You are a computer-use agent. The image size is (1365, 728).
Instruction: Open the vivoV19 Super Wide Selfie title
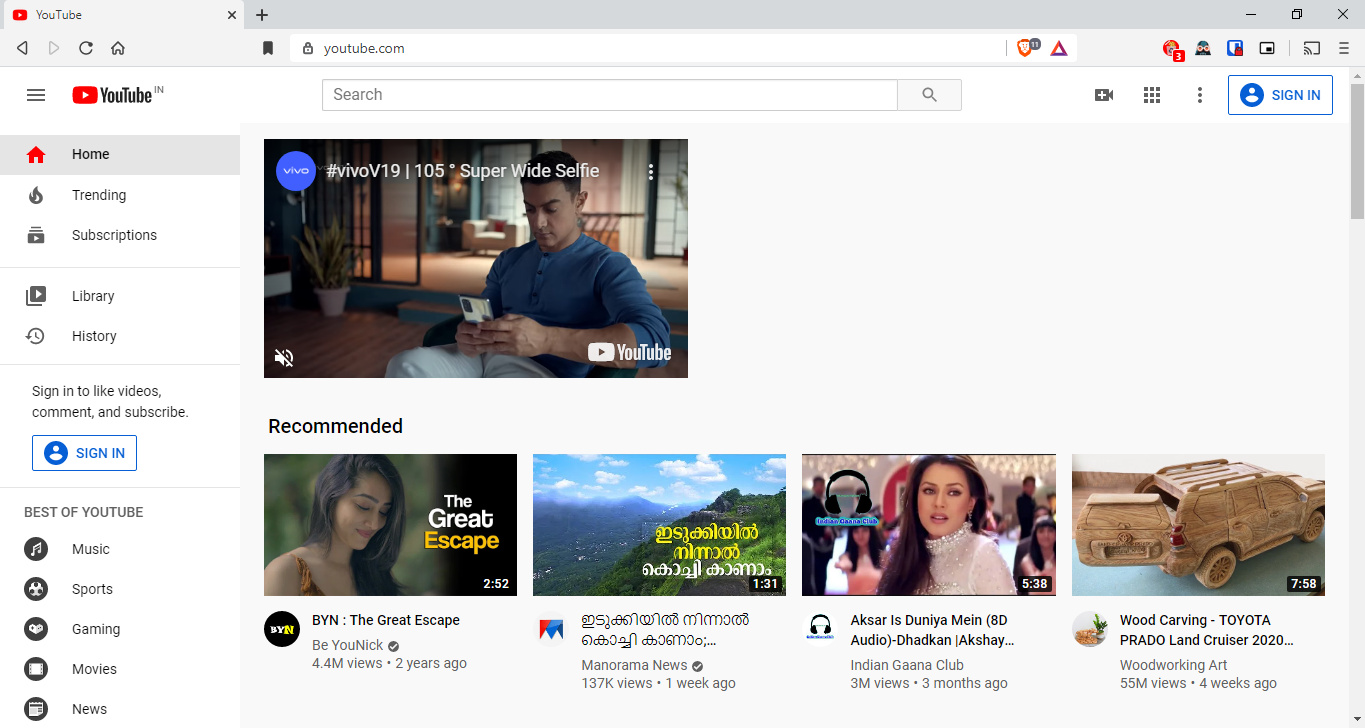tap(463, 171)
